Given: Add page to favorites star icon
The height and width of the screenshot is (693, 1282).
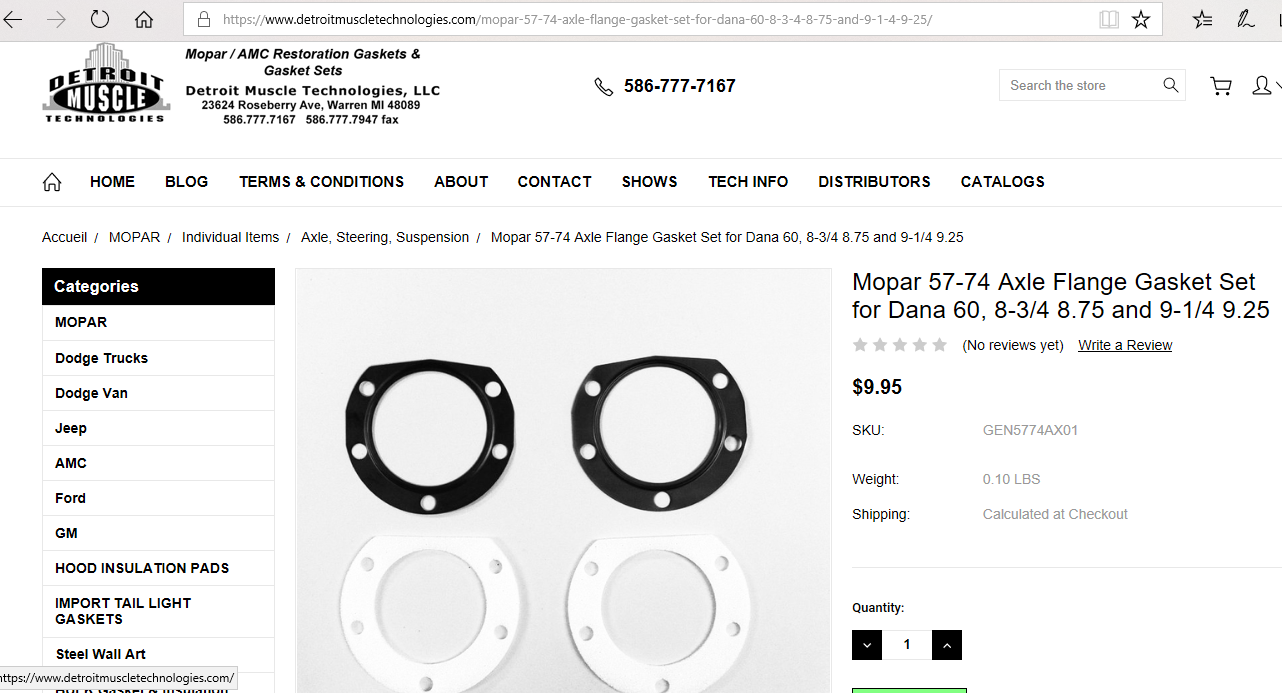Looking at the screenshot, I should point(1140,19).
